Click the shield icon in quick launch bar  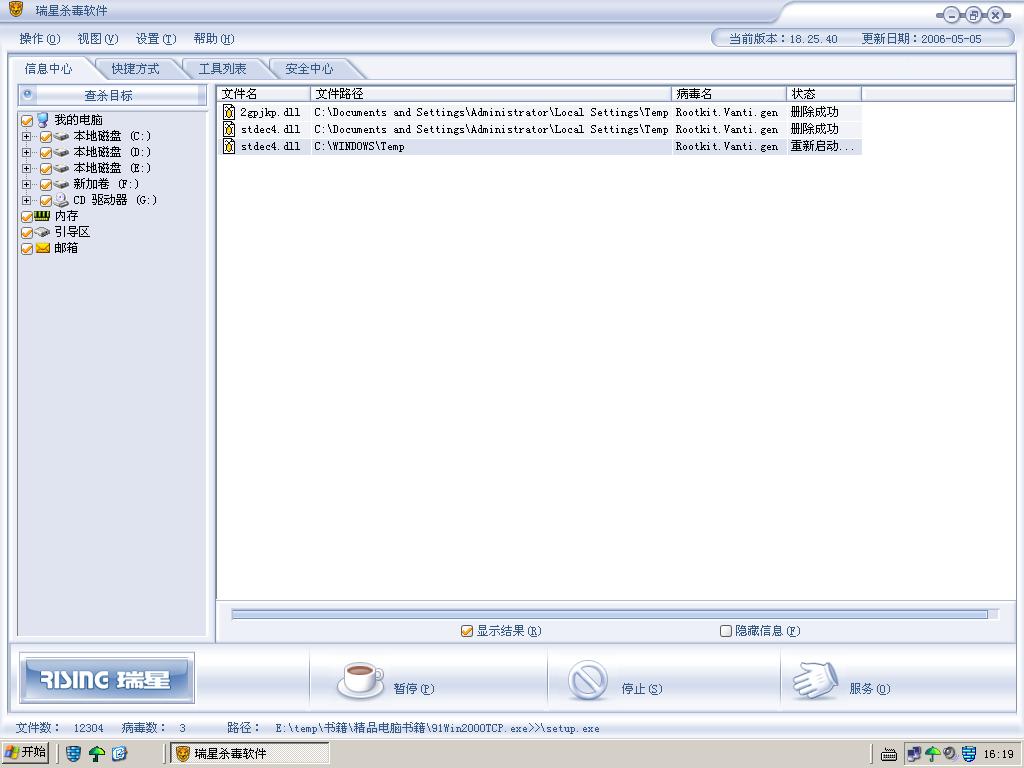(x=74, y=754)
